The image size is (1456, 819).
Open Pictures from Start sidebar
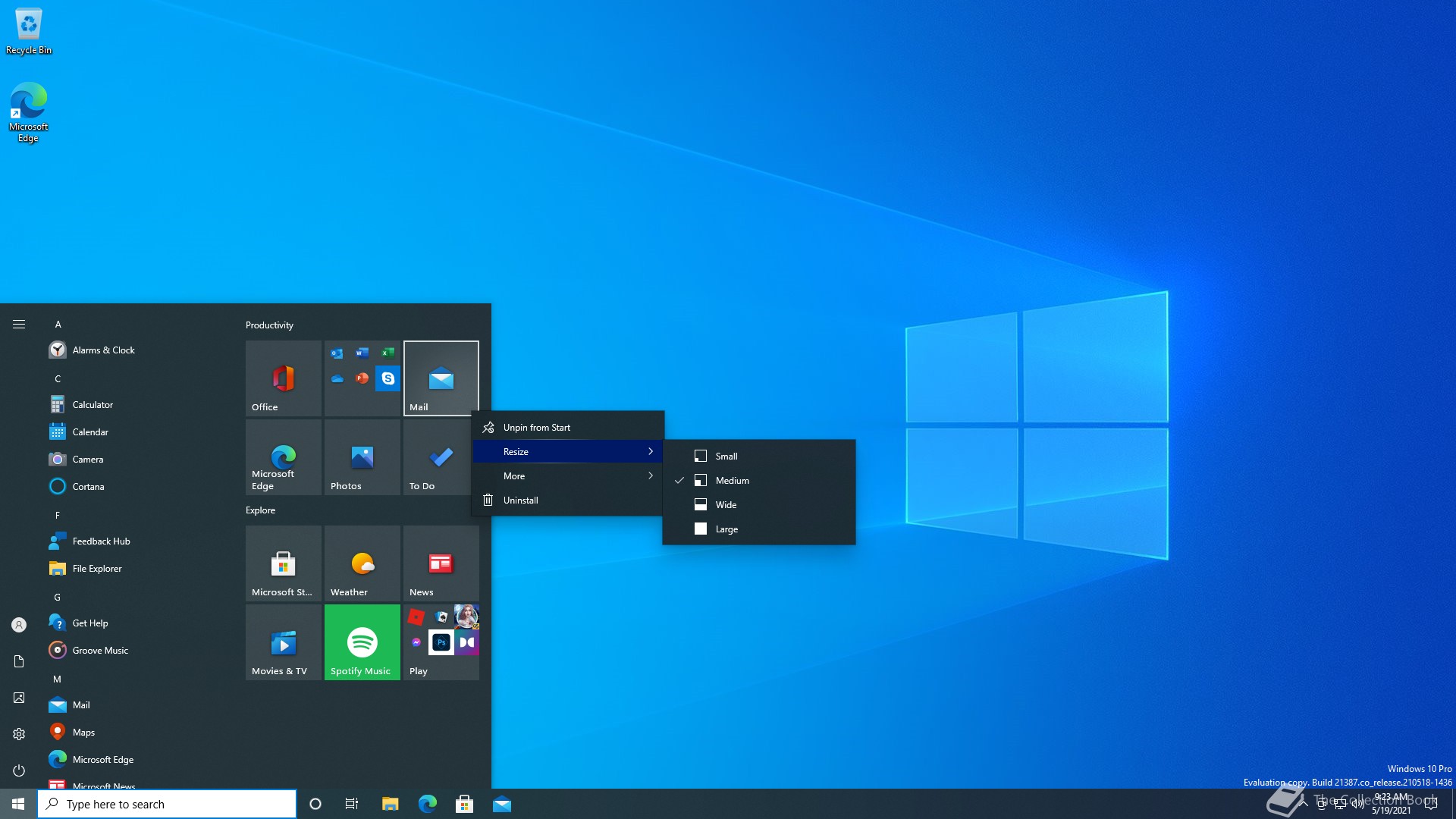coord(19,698)
